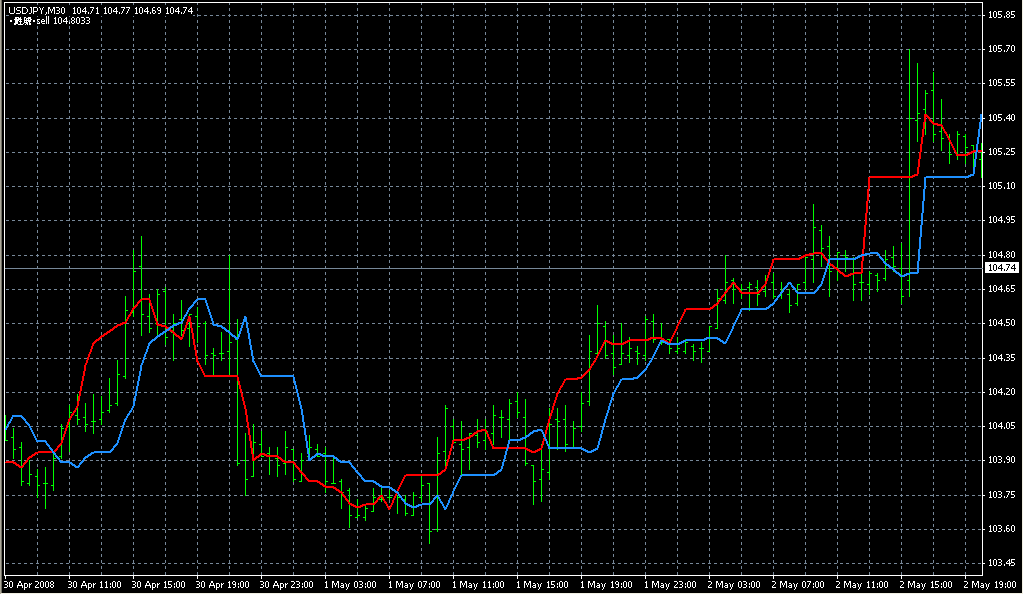The image size is (1024, 594).
Task: Click the blue indicator line's rightmost end
Action: [x=981, y=118]
